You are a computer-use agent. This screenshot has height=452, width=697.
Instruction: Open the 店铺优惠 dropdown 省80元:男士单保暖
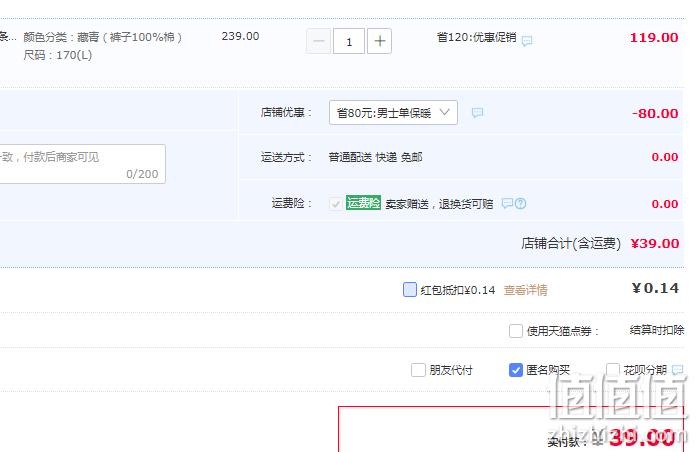coord(393,113)
